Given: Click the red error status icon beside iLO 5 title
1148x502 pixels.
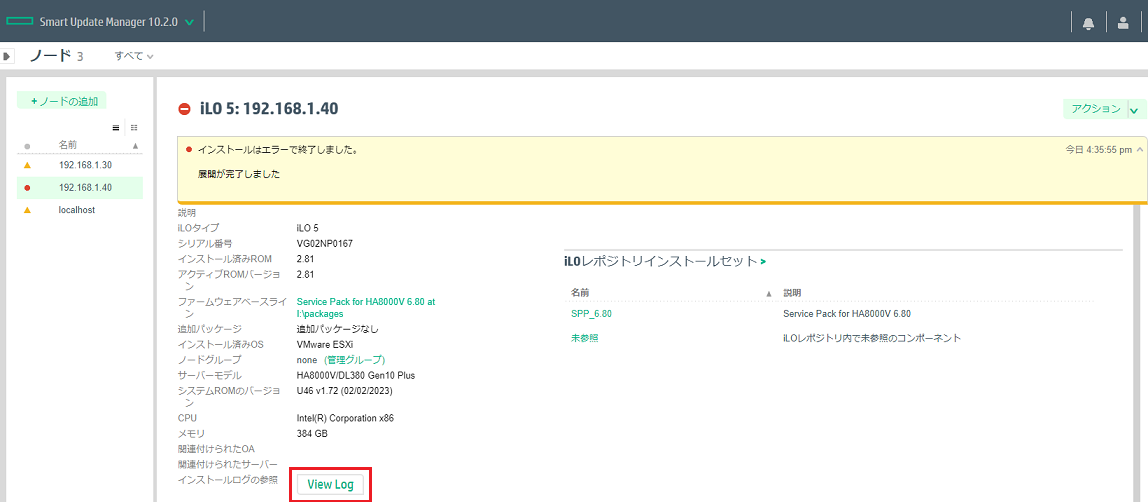Looking at the screenshot, I should coord(184,109).
